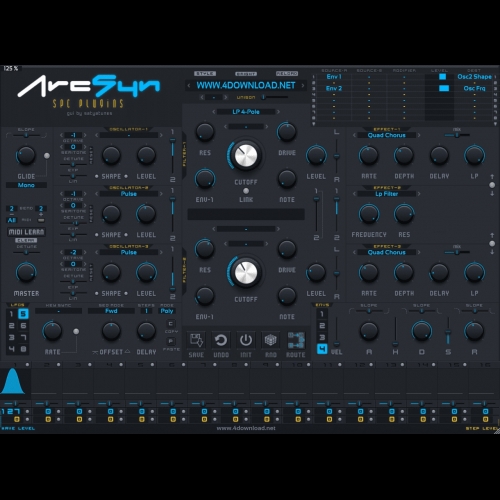Click the LFO Delay knob

pyautogui.click(x=146, y=331)
